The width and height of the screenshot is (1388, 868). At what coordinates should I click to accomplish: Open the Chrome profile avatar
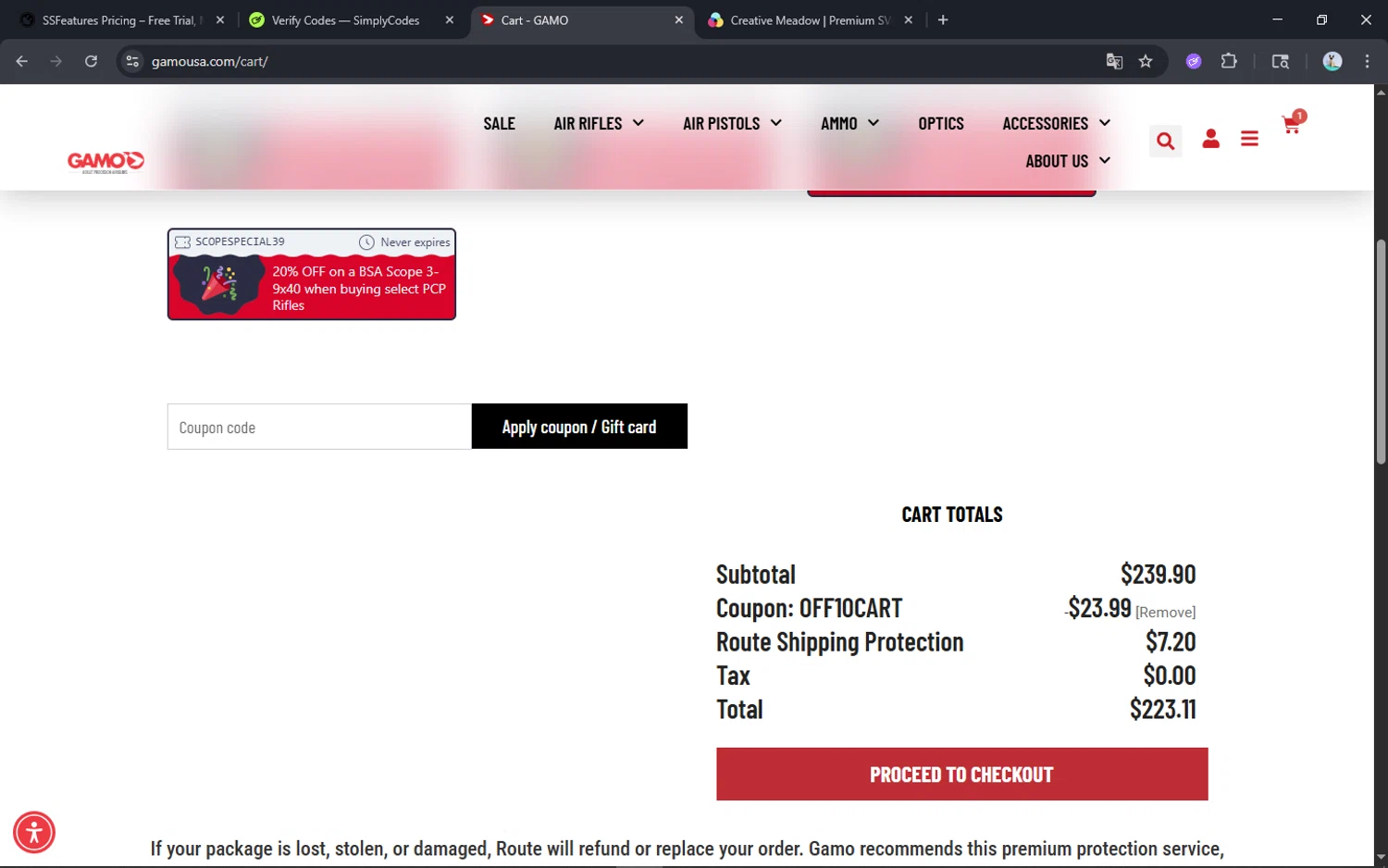coord(1332,61)
